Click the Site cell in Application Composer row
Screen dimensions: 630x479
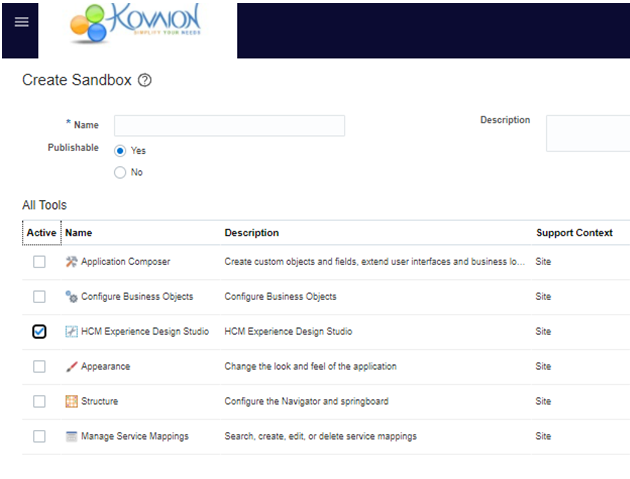[543, 262]
